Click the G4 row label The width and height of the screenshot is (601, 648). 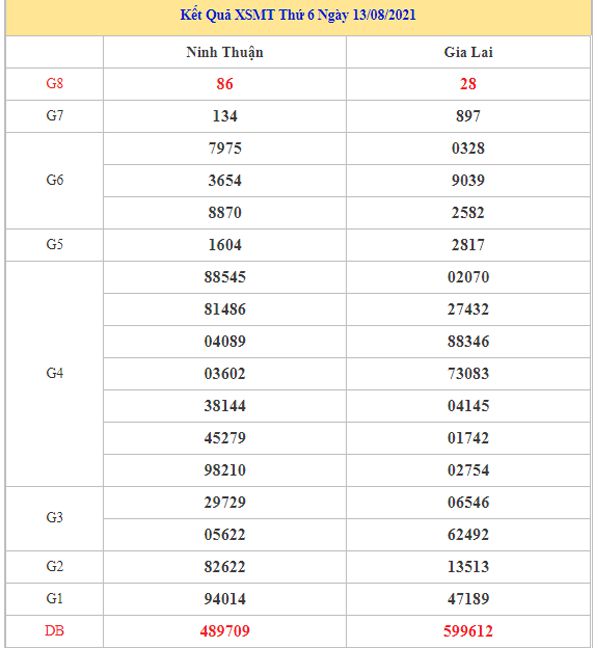coord(55,374)
